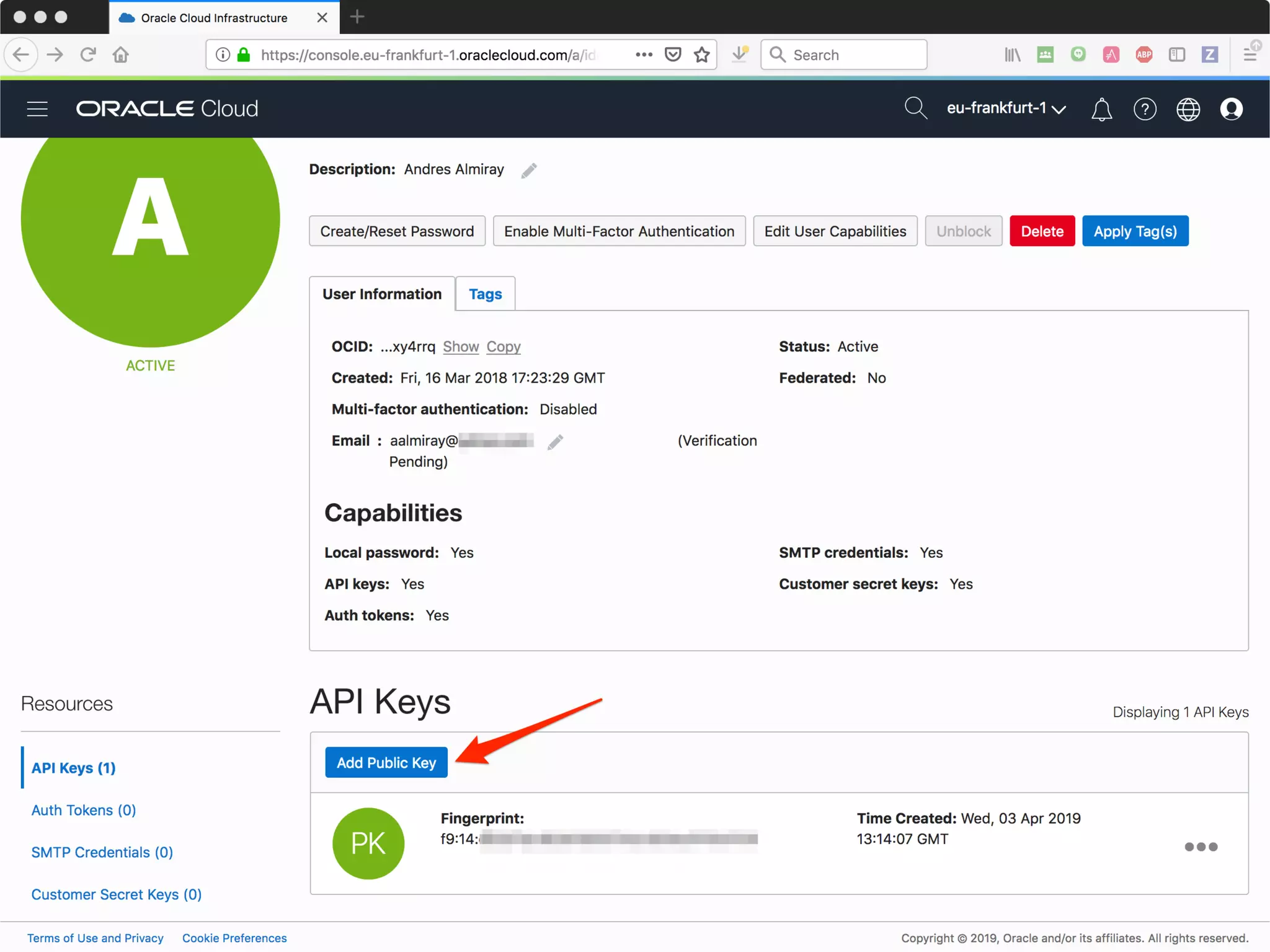Viewport: 1270px width, 952px height.
Task: Expand the eu-frankfurt-1 region dropdown
Action: click(x=1006, y=108)
